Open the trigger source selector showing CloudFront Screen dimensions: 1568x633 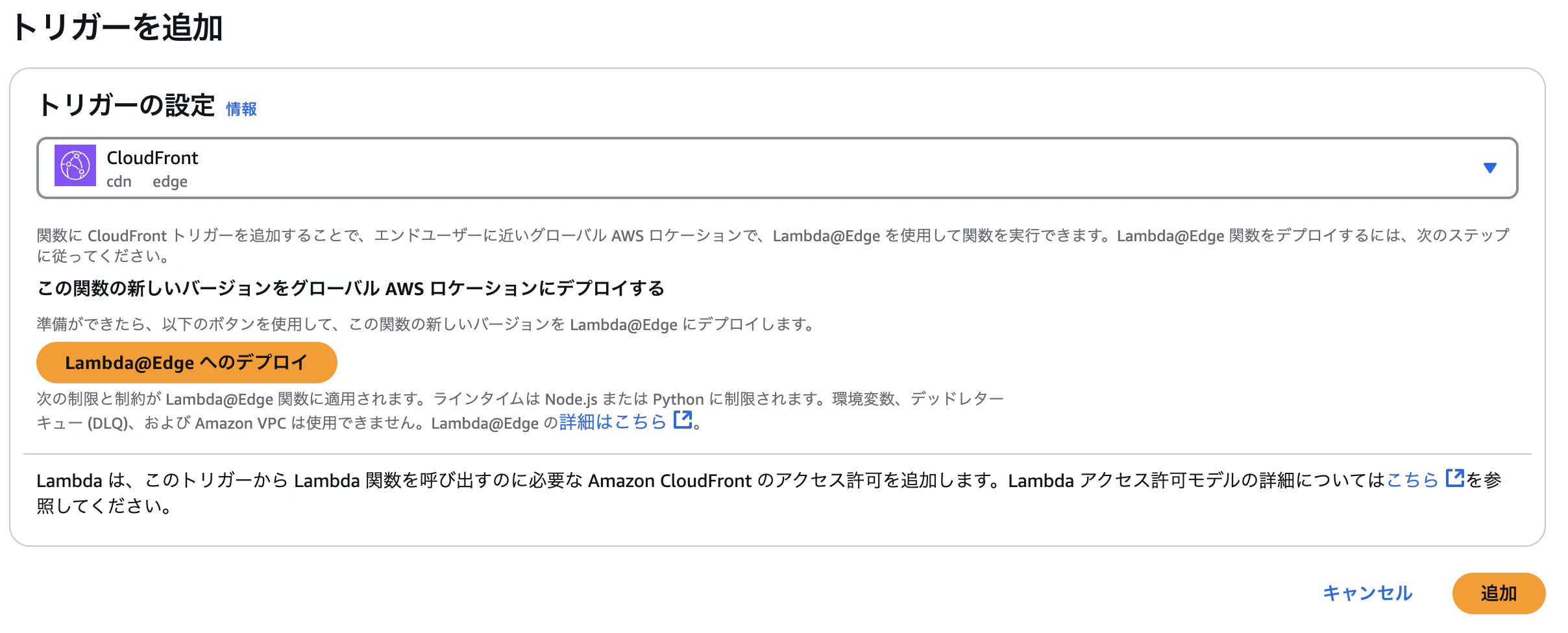click(779, 167)
